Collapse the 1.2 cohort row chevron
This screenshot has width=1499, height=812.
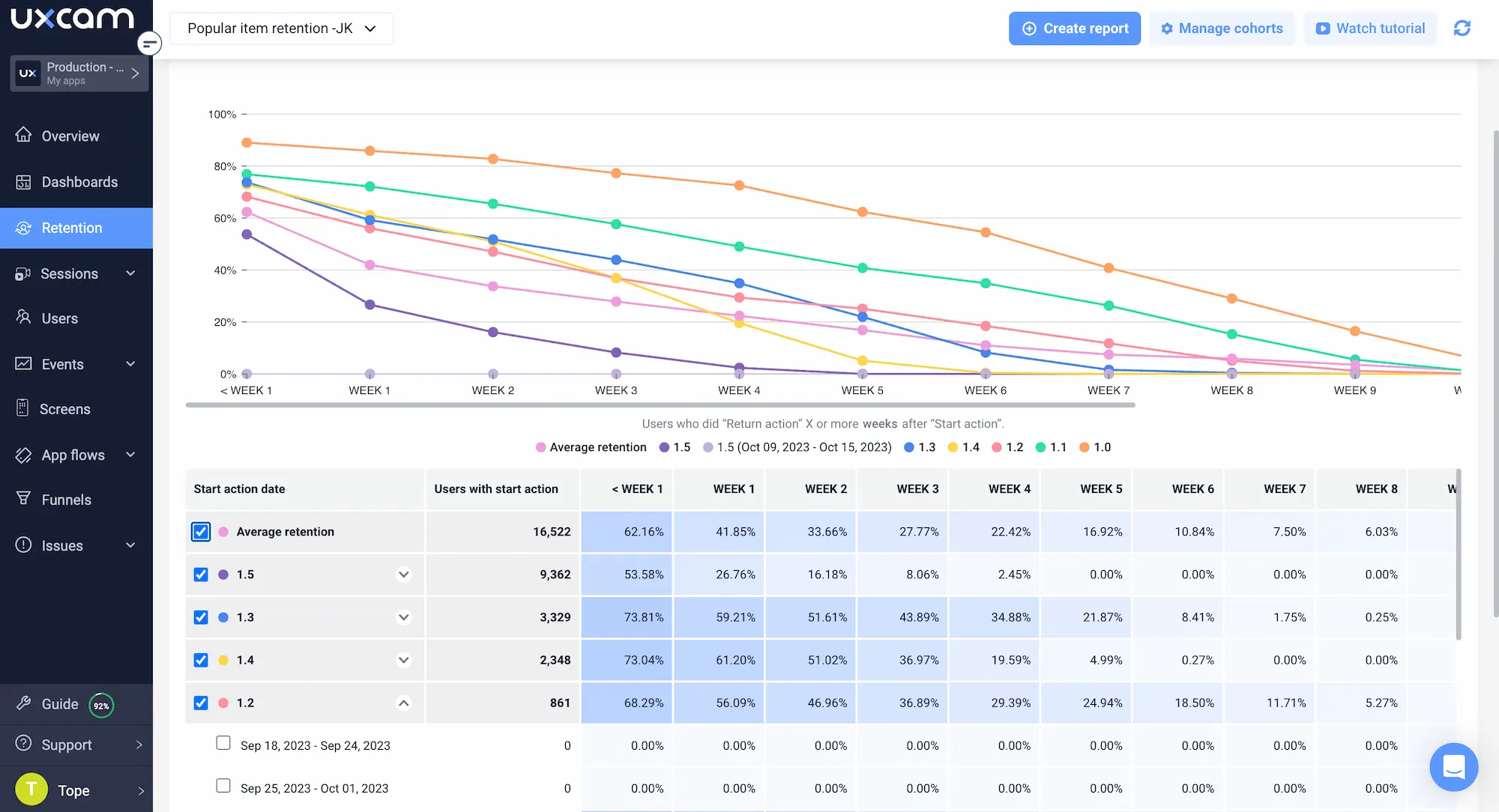404,703
